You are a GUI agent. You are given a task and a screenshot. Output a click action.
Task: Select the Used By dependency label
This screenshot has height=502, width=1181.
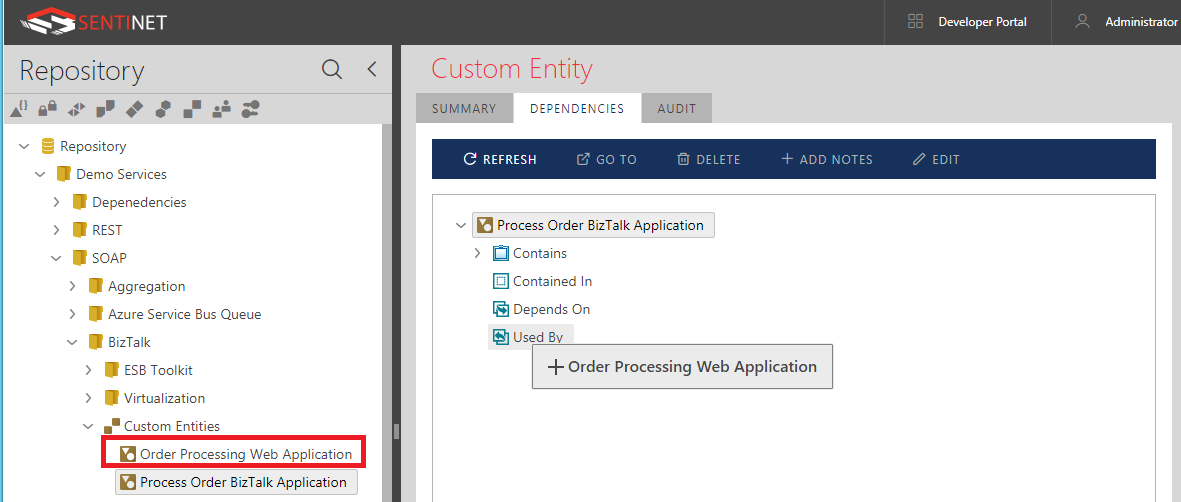coord(538,337)
